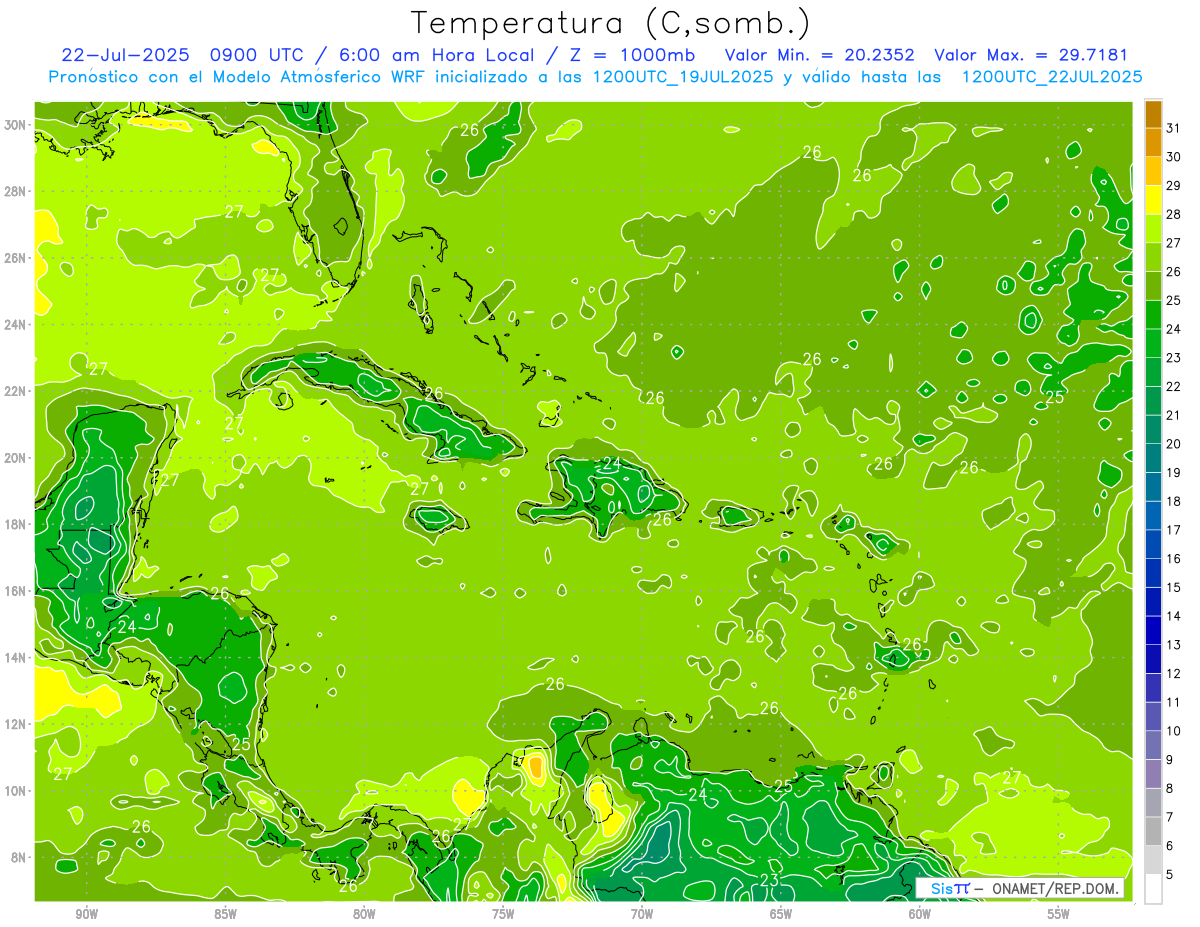Image resolution: width=1200 pixels, height=927 pixels.
Task: Click longitude axis label '90W'
Action: click(86, 914)
